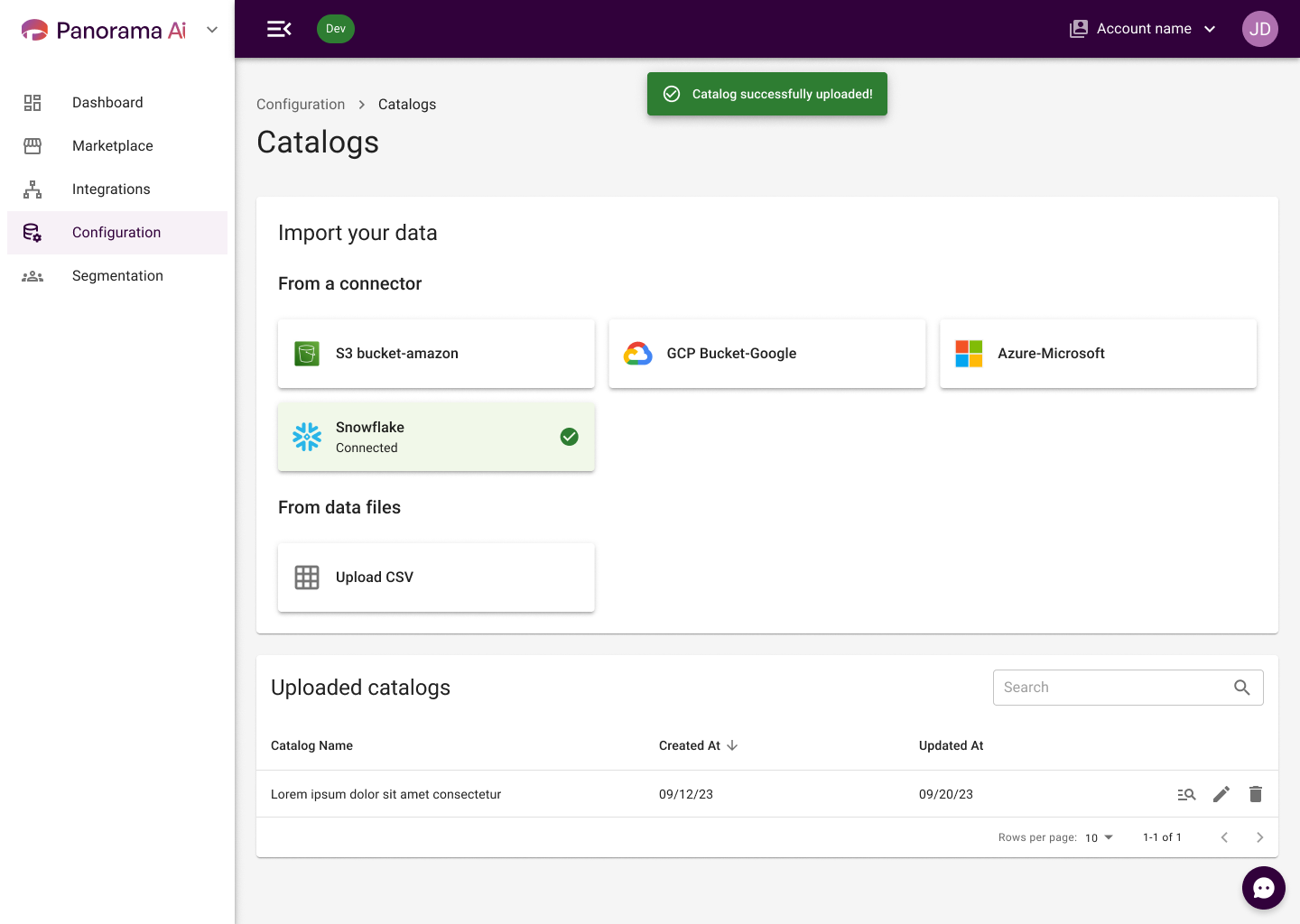This screenshot has width=1300, height=924.
Task: Delete the Lorem ipsum catalog via trash icon
Action: pyautogui.click(x=1256, y=794)
